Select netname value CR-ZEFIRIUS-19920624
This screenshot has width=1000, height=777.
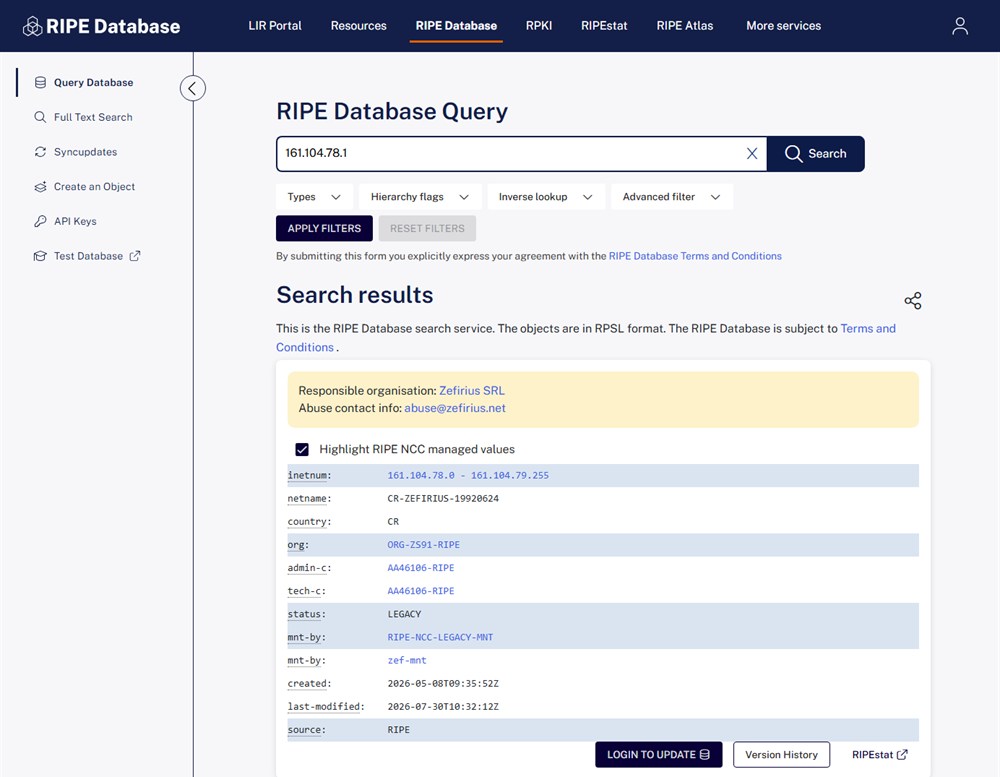tap(443, 498)
